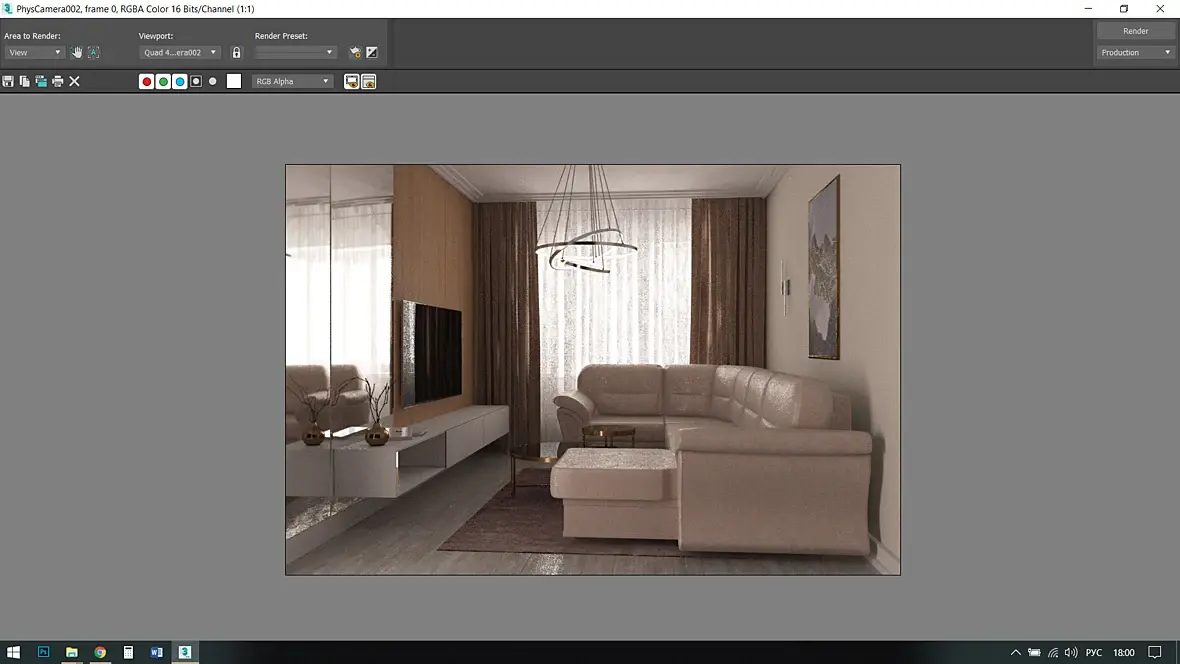Save the rendered image
The image size is (1180, 664).
pyautogui.click(x=8, y=81)
